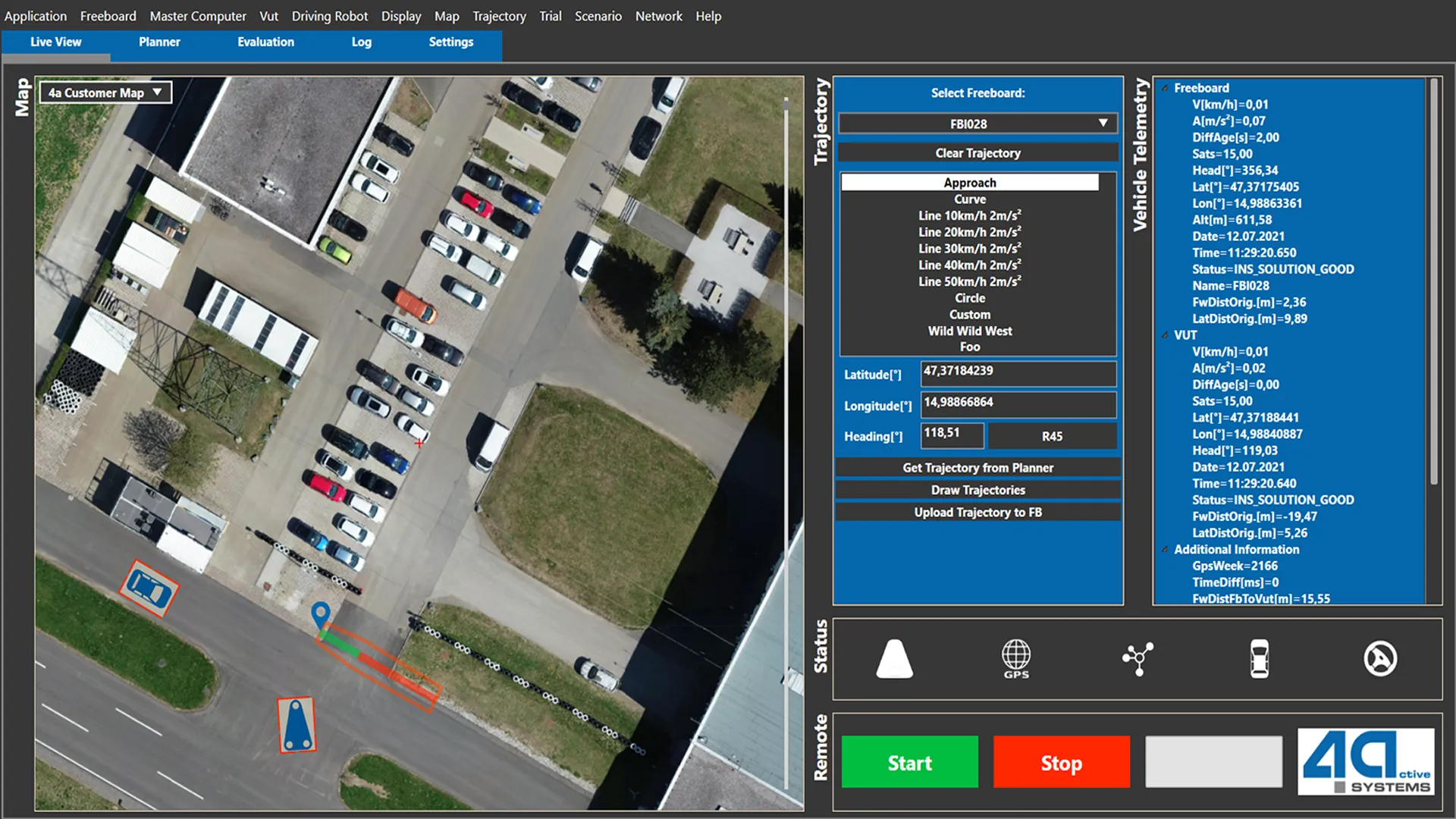Collapse the Additional Information tree node
The height and width of the screenshot is (819, 1456).
coord(1165,550)
